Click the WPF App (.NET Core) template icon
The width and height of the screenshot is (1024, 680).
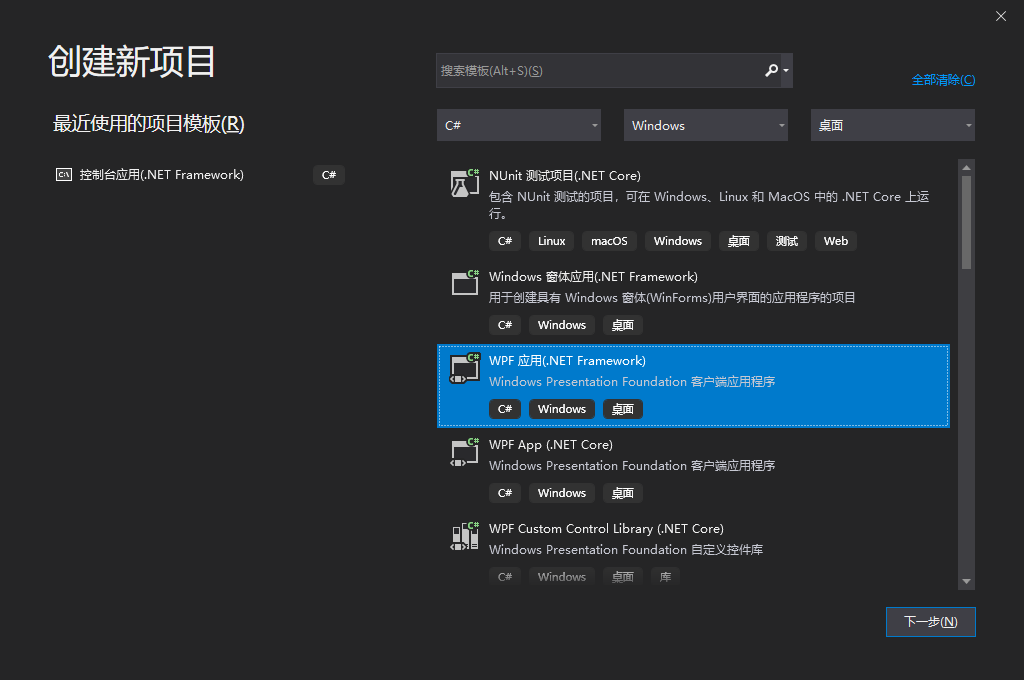464,452
